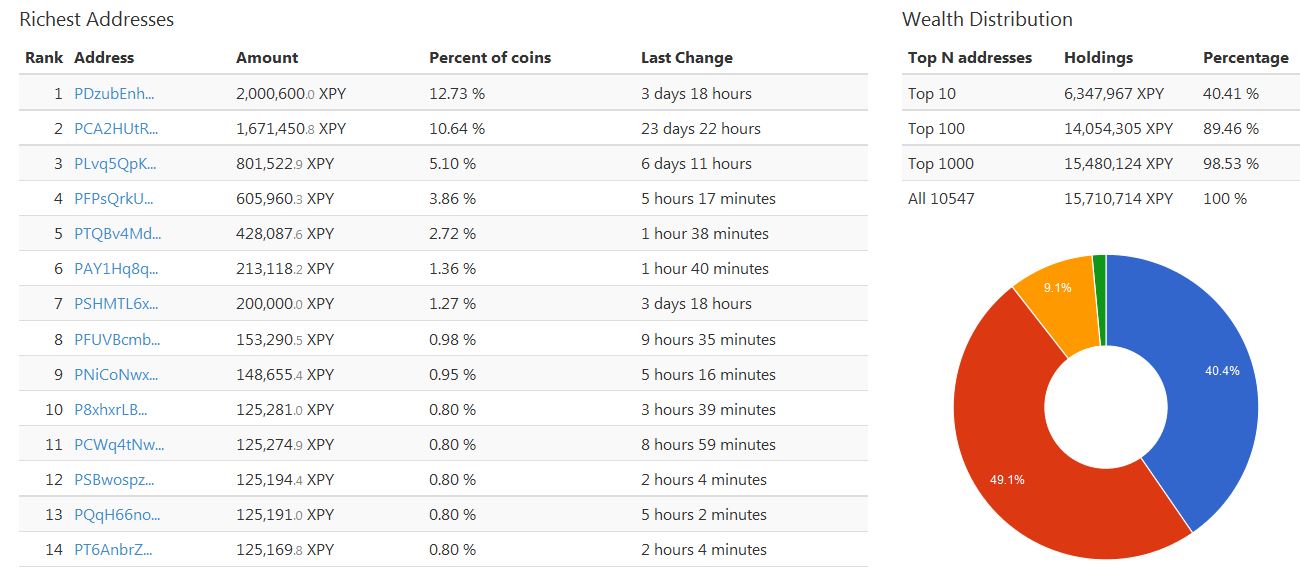
Task: Click the orange 9.1% pie slice
Action: 1055,300
